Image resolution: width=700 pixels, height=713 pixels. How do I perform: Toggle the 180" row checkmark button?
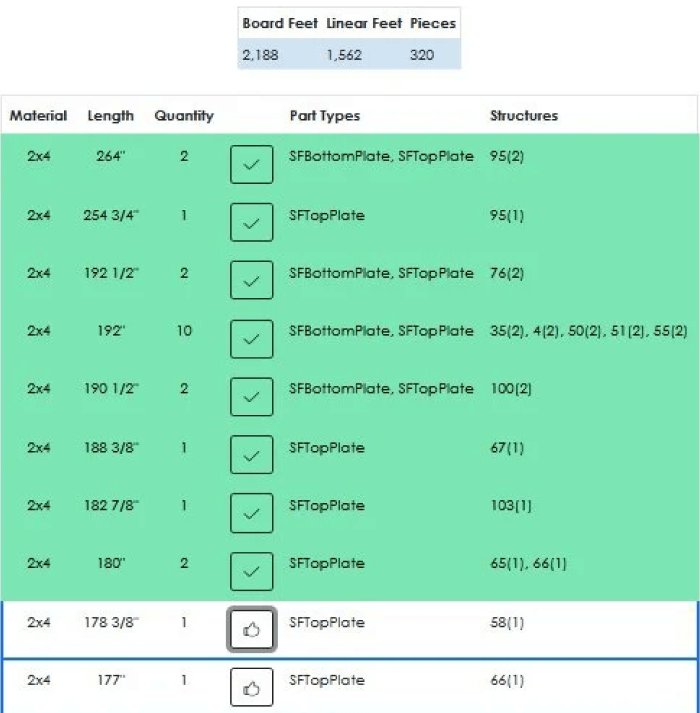point(251,570)
